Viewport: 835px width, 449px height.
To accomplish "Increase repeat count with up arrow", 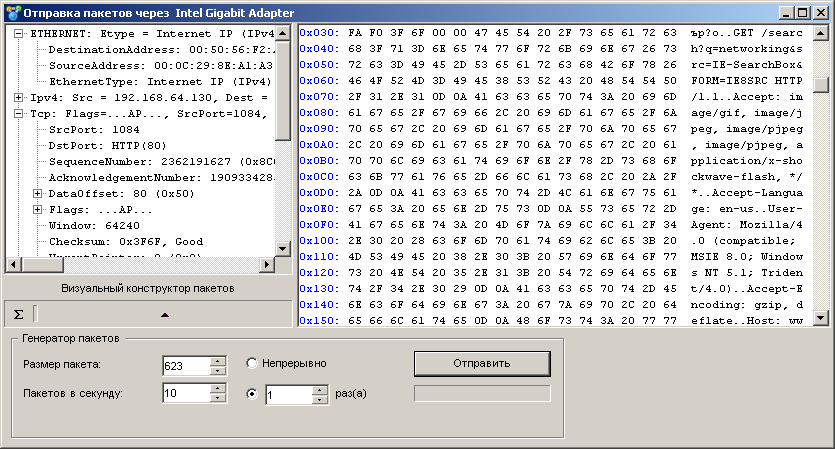I will [x=320, y=390].
